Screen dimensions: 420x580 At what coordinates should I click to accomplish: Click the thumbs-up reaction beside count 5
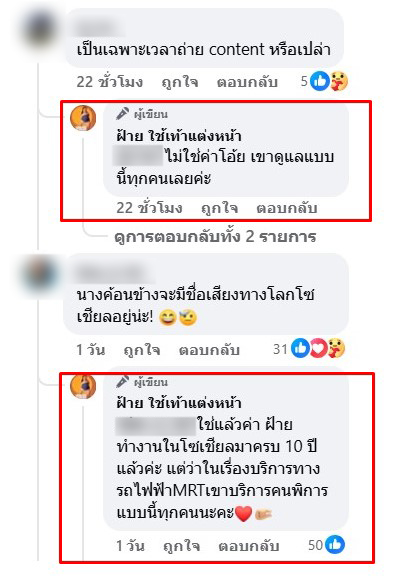(x=320, y=81)
